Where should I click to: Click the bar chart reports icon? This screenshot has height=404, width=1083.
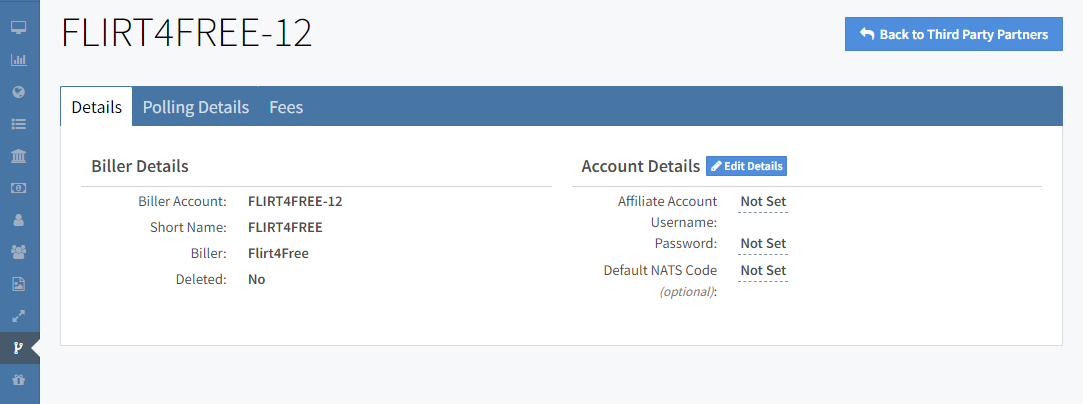click(x=18, y=59)
